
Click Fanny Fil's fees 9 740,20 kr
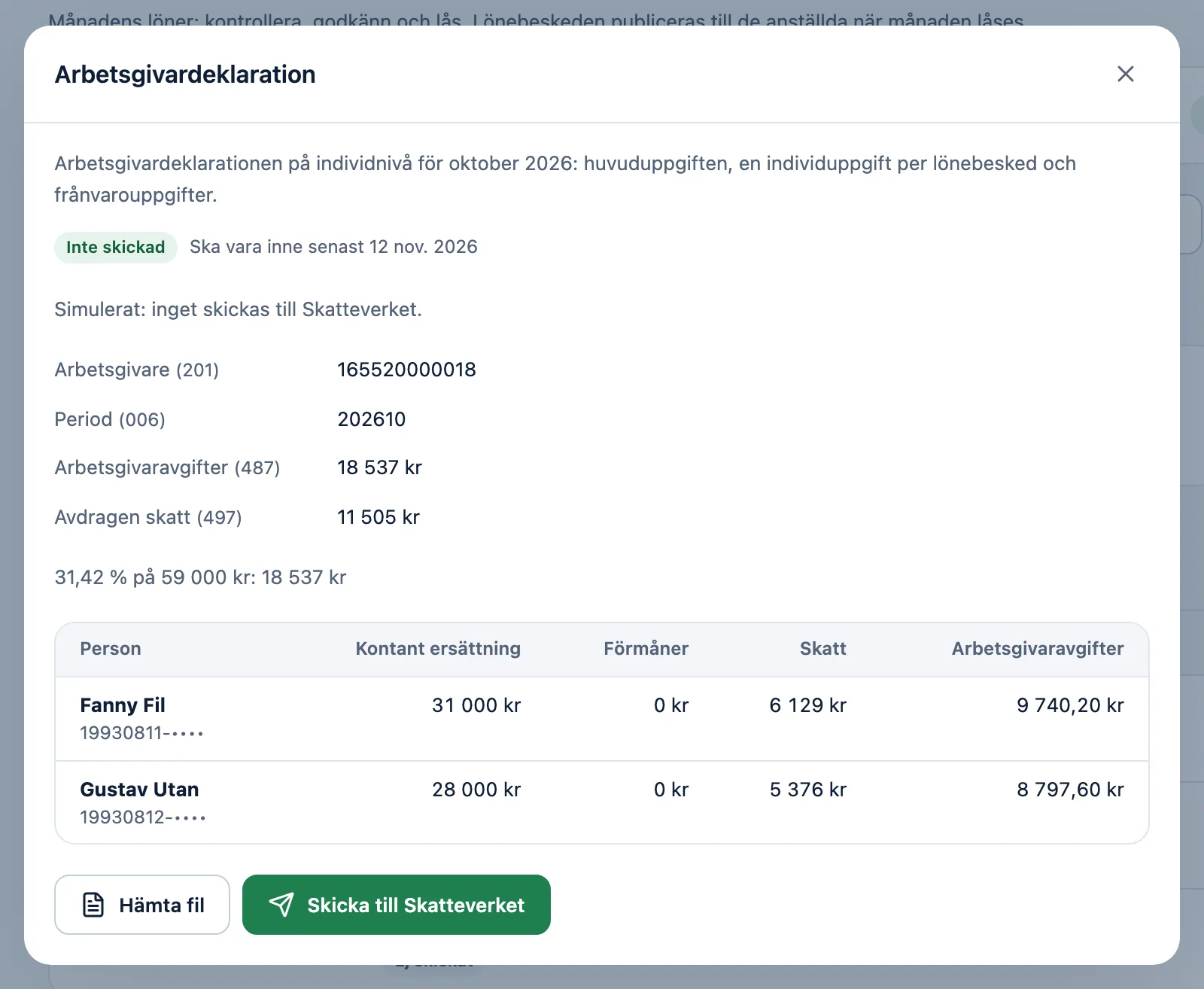tap(1070, 705)
